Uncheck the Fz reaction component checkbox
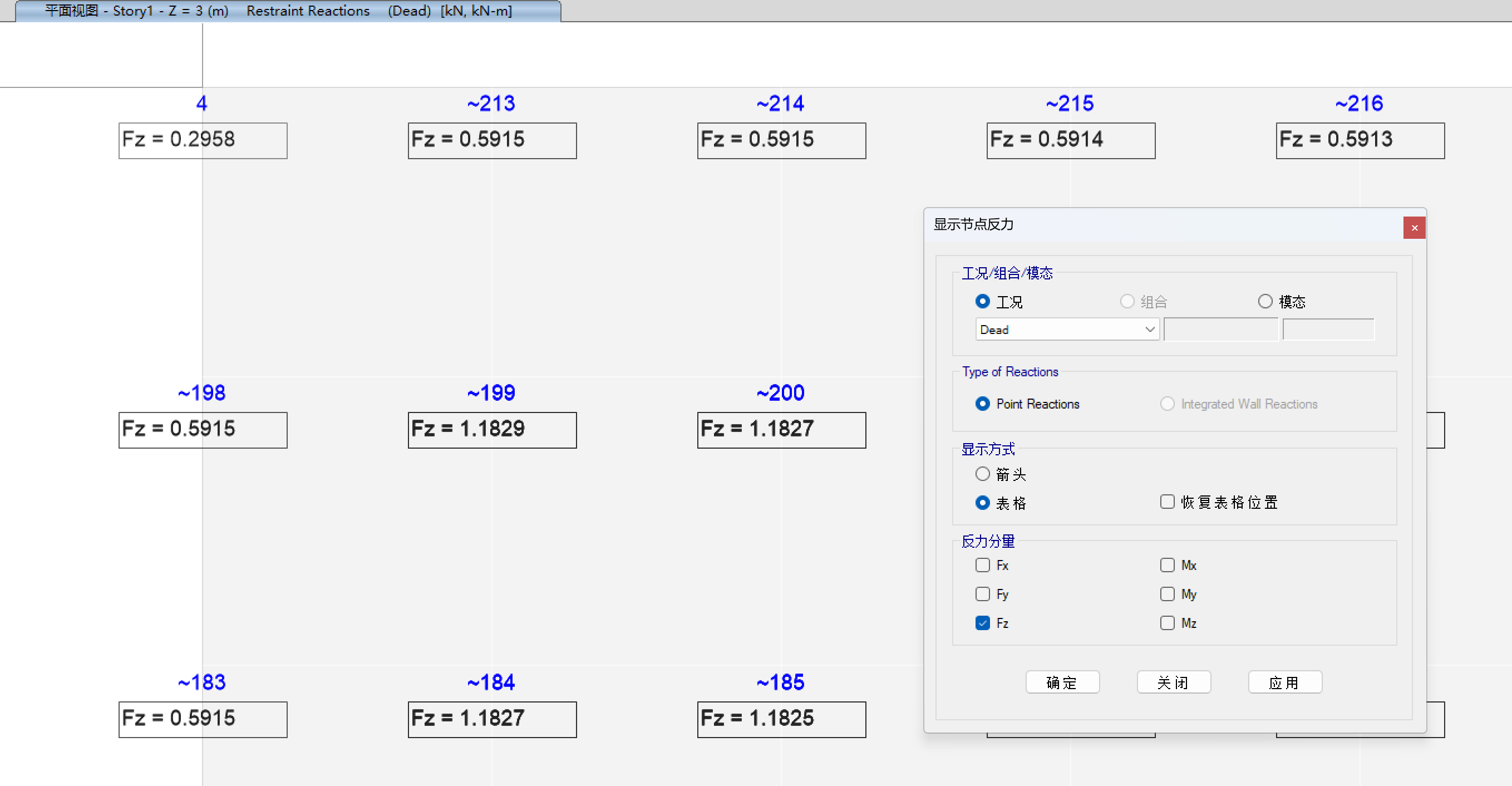Viewport: 1512px width, 786px height. tap(982, 623)
